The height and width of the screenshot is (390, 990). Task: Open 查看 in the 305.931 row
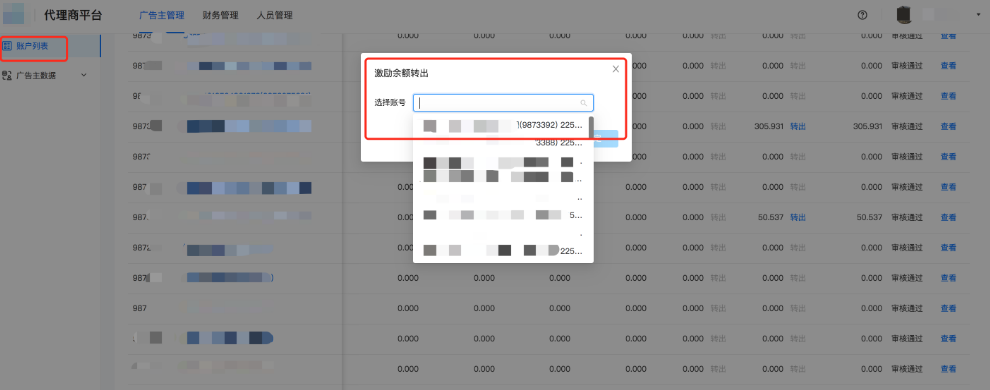948,126
